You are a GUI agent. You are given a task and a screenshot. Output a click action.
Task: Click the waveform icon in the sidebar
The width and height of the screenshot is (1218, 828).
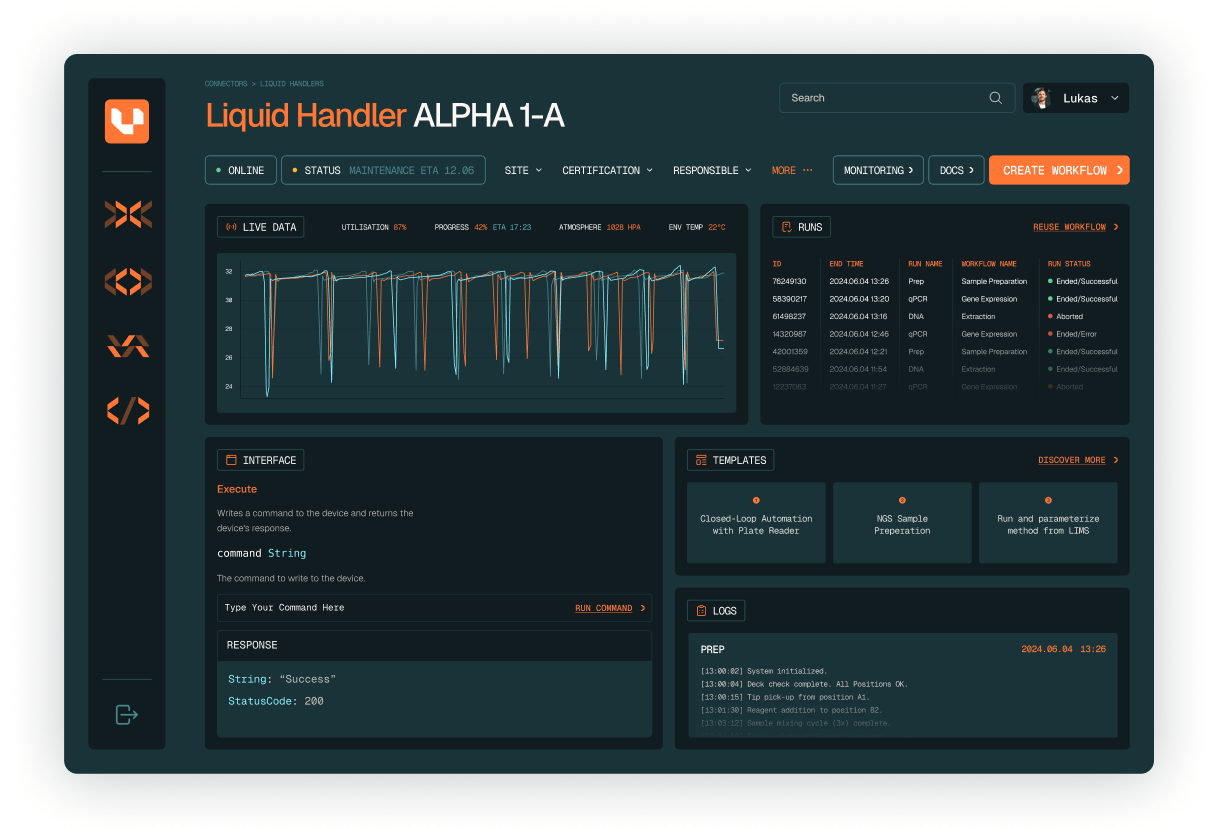[128, 346]
